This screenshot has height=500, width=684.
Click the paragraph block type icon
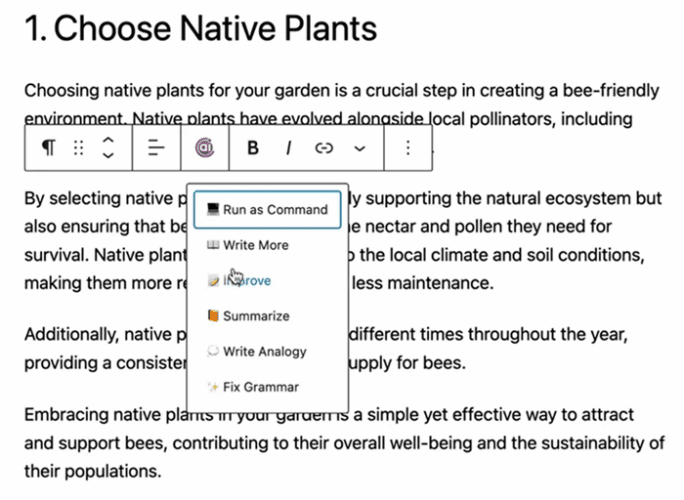pyautogui.click(x=48, y=148)
